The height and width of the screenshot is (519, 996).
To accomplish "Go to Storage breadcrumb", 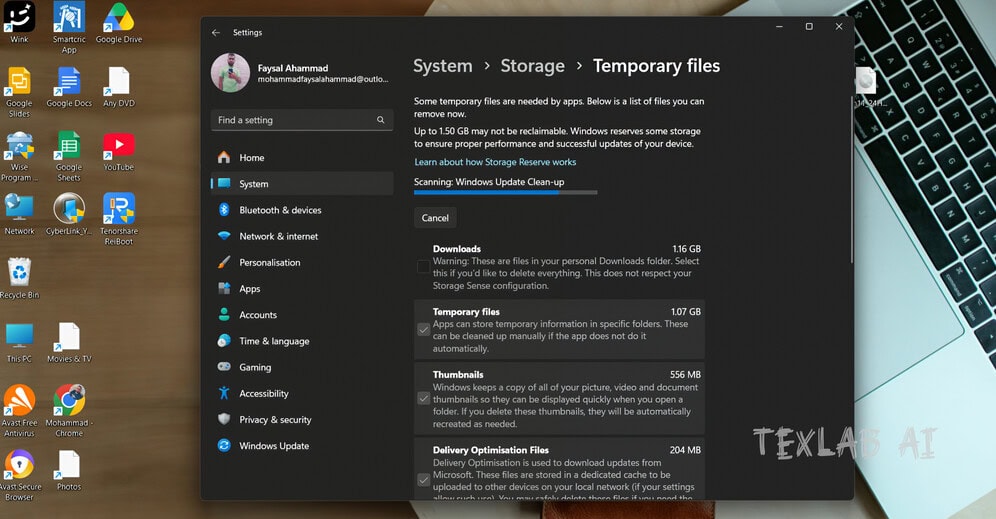I will (x=532, y=66).
